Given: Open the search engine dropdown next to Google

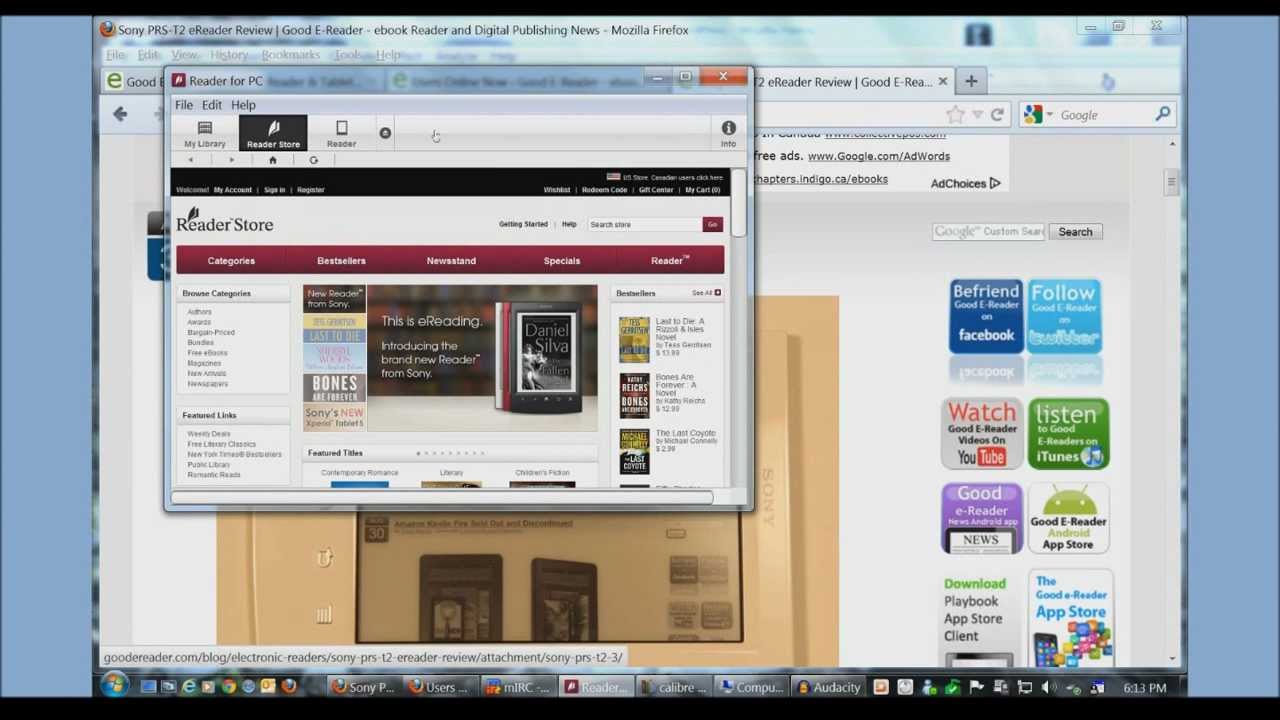Looking at the screenshot, I should [1049, 115].
